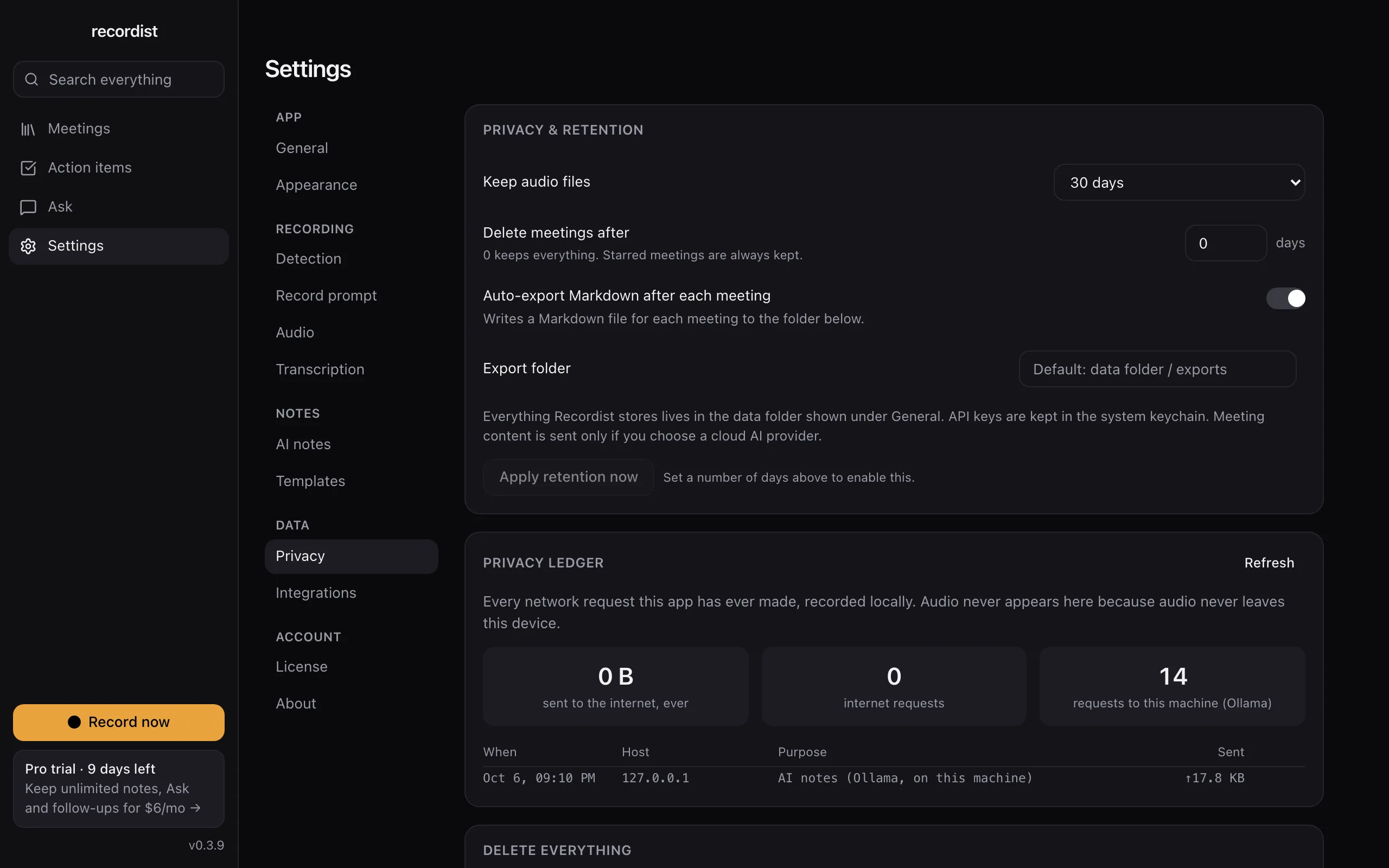
Task: Click the 127.0.0.1 host cell
Action: pos(655,778)
